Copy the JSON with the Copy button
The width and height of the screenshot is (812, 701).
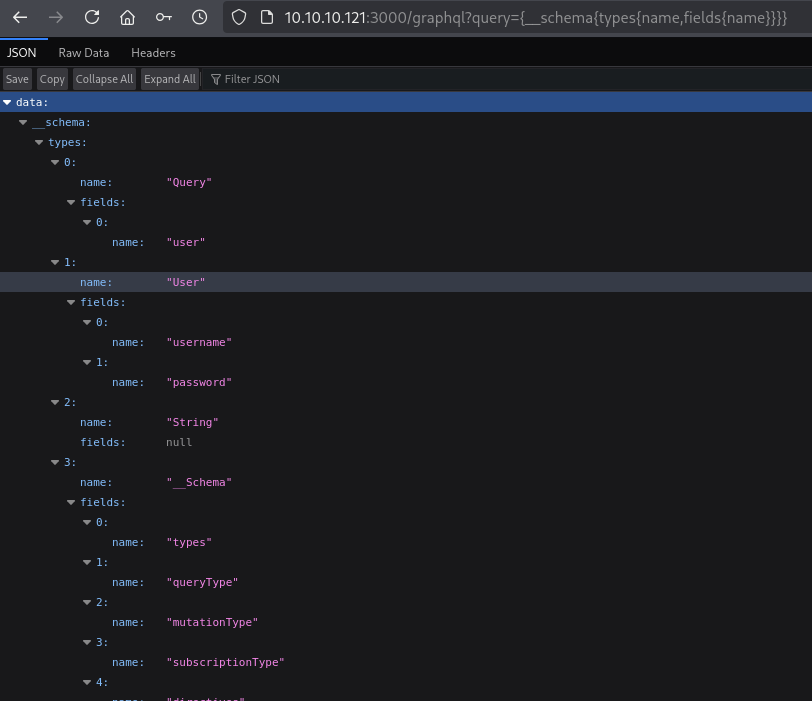click(x=52, y=79)
